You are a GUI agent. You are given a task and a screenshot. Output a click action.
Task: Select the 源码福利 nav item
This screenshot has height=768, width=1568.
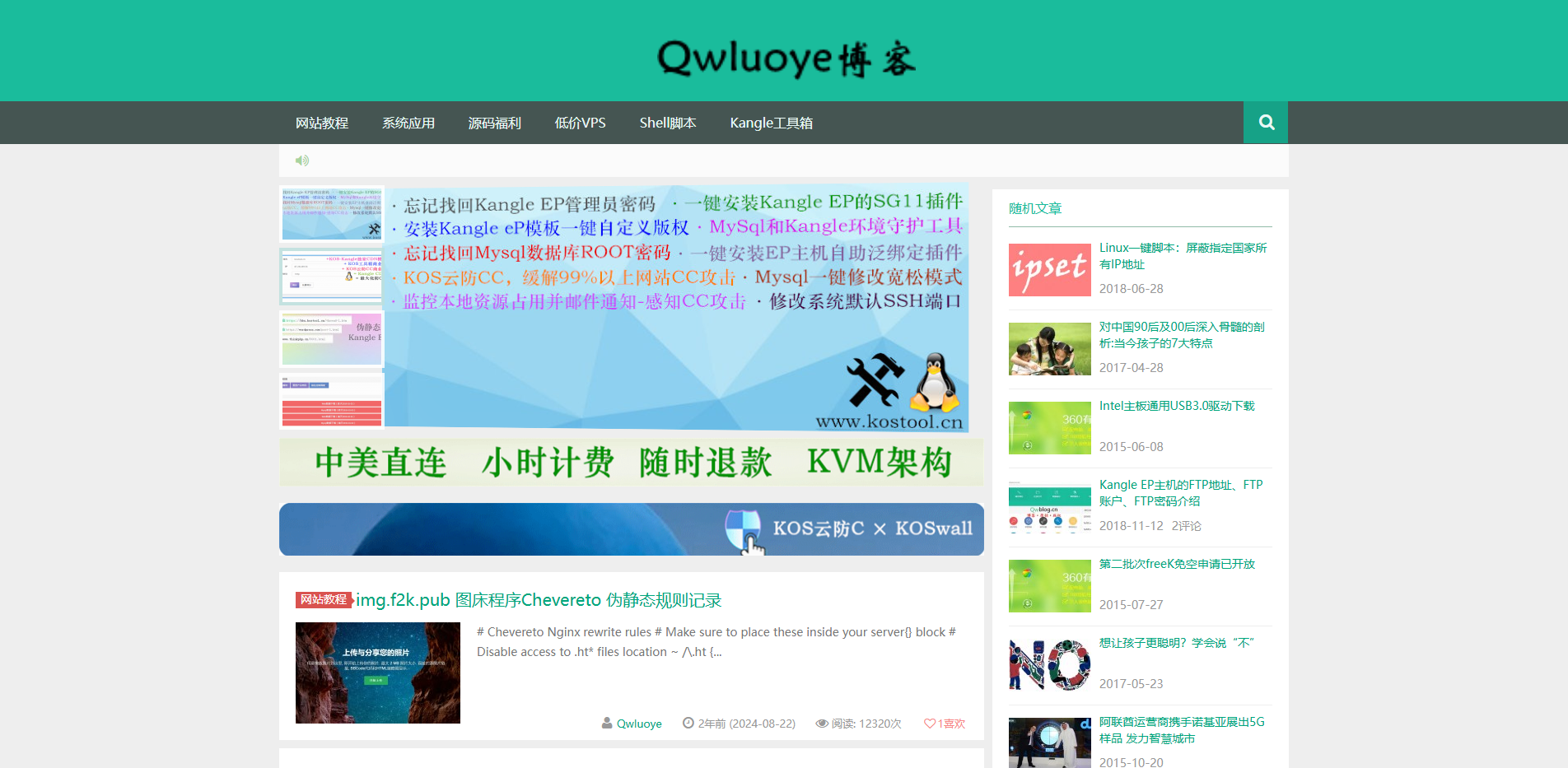point(495,122)
